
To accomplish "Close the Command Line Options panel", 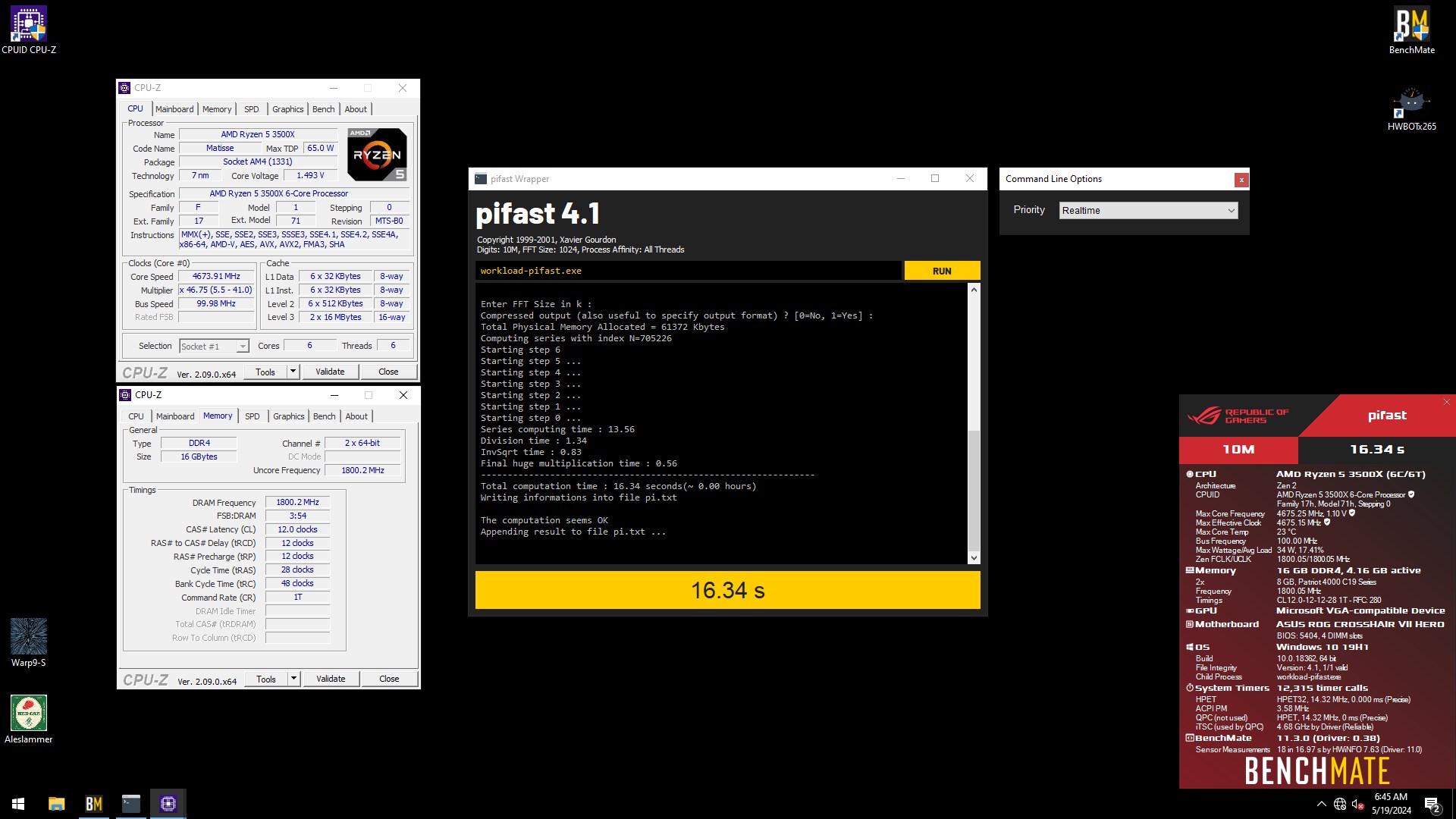I will (x=1241, y=180).
